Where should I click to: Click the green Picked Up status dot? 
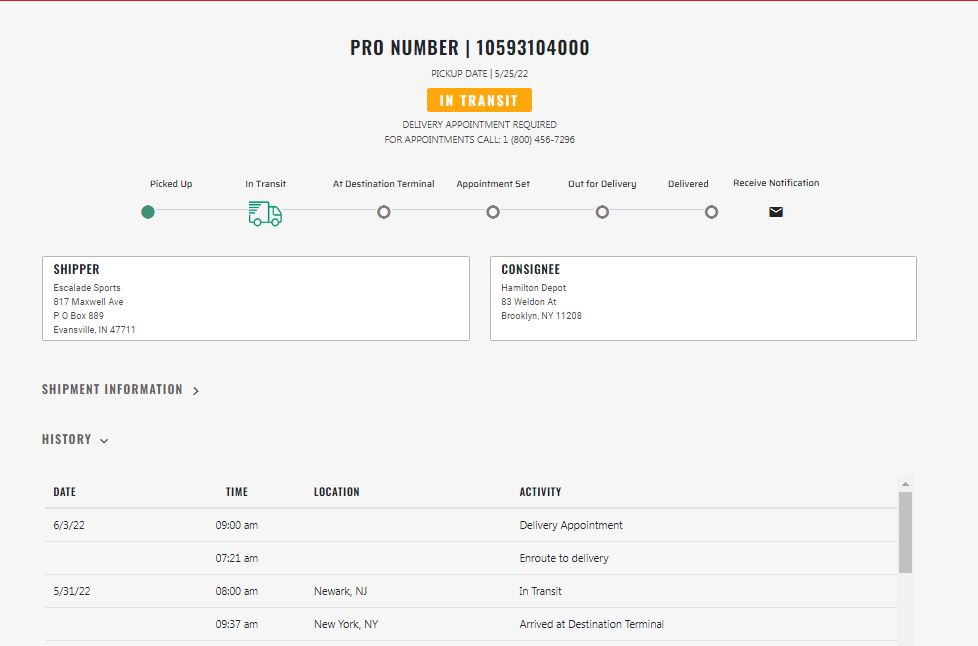[148, 212]
